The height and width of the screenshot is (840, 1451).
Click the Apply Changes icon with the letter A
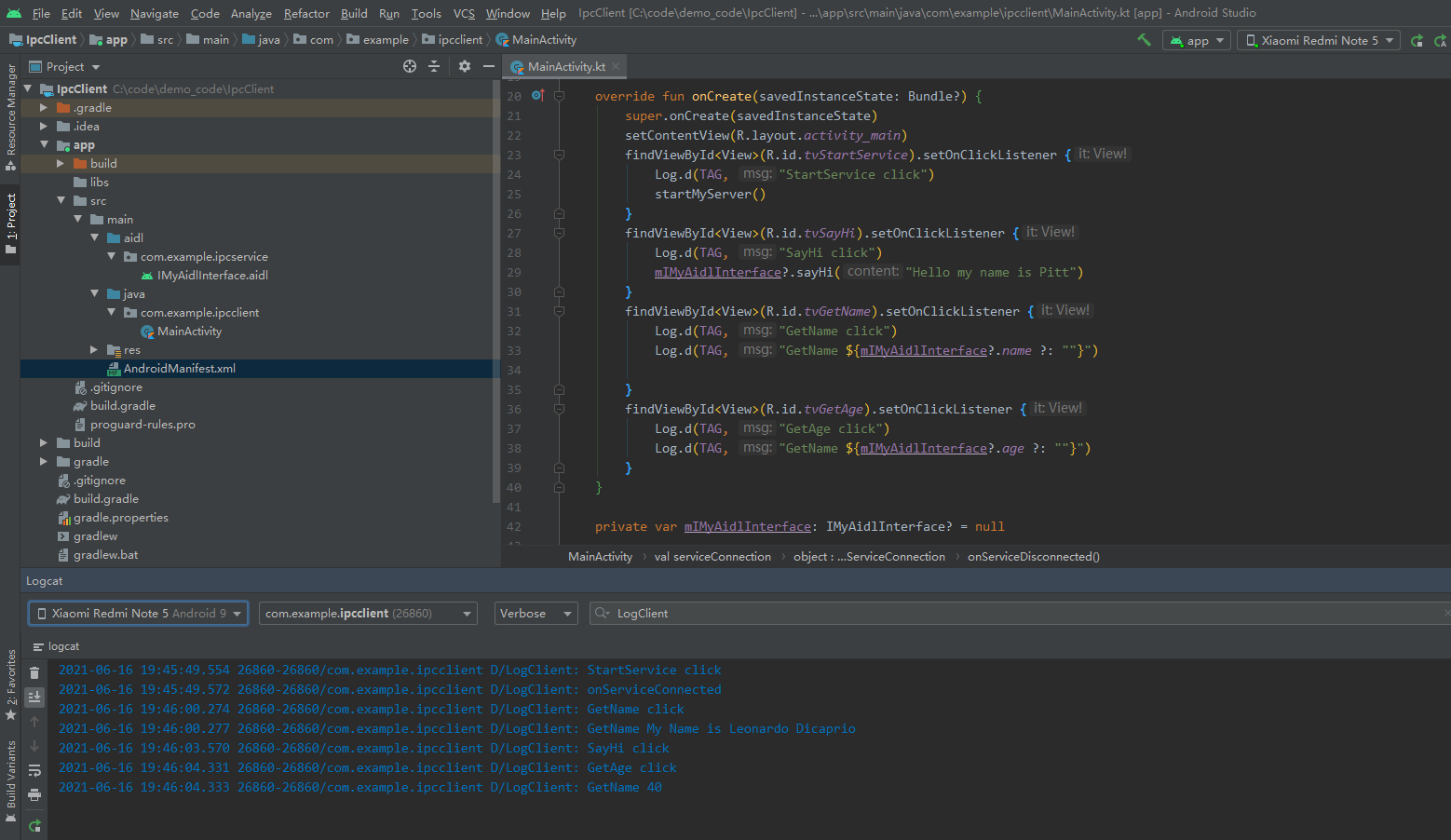click(x=1441, y=40)
